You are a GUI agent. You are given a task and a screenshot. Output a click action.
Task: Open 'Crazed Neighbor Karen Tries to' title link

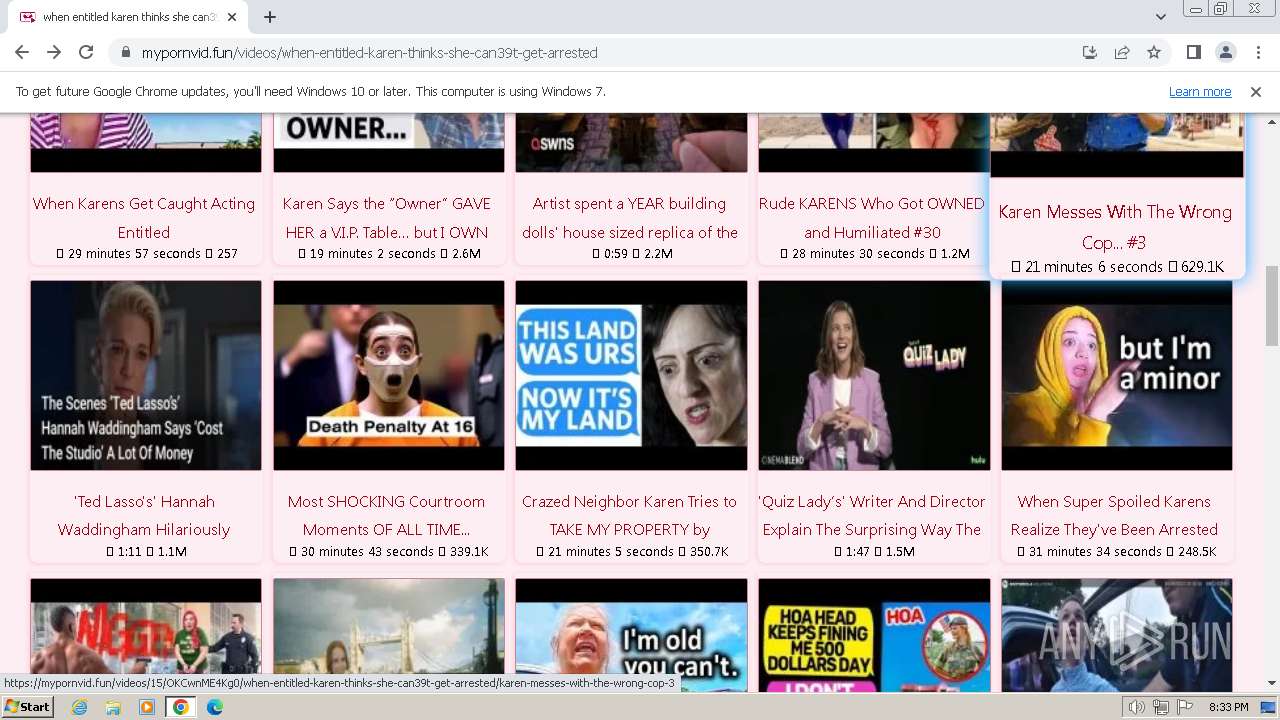[x=629, y=515]
